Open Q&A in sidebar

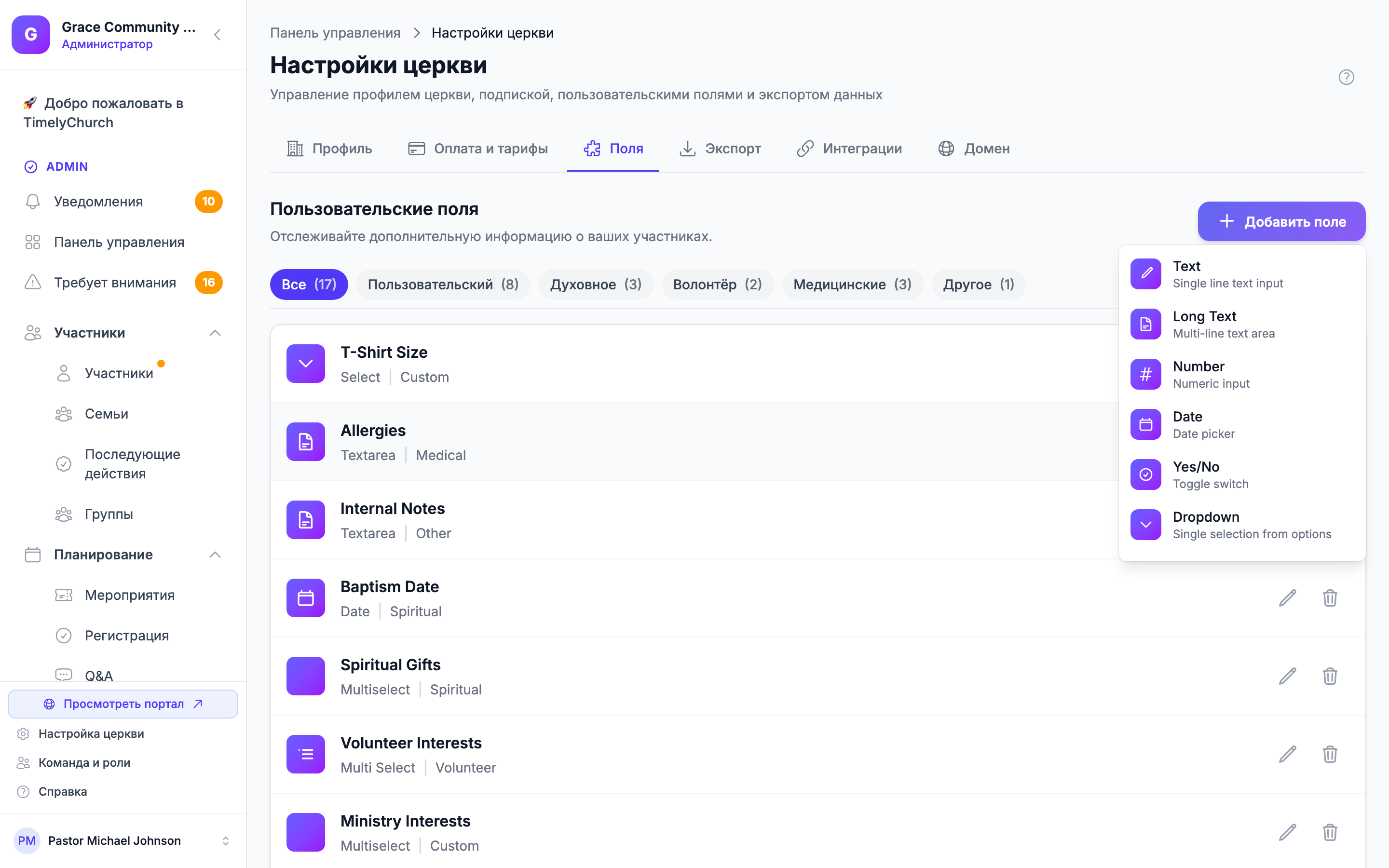click(99, 676)
